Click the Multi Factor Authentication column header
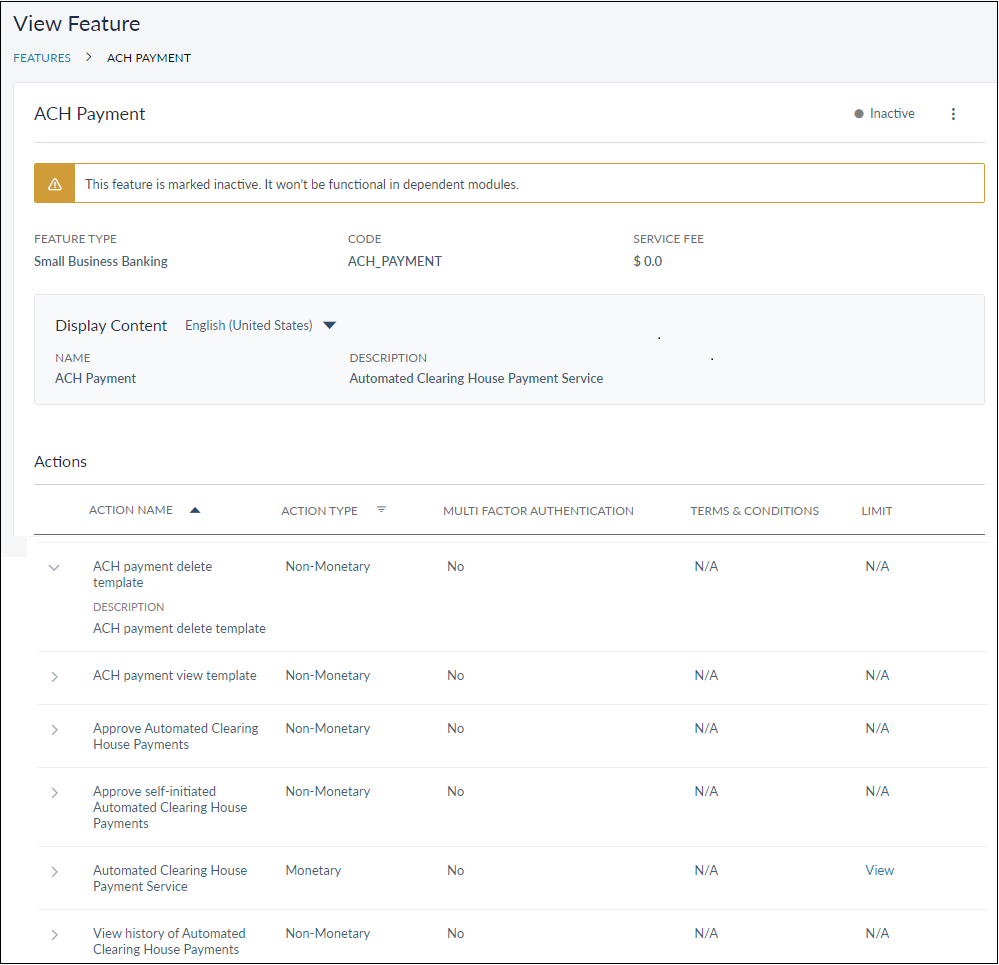 (538, 511)
